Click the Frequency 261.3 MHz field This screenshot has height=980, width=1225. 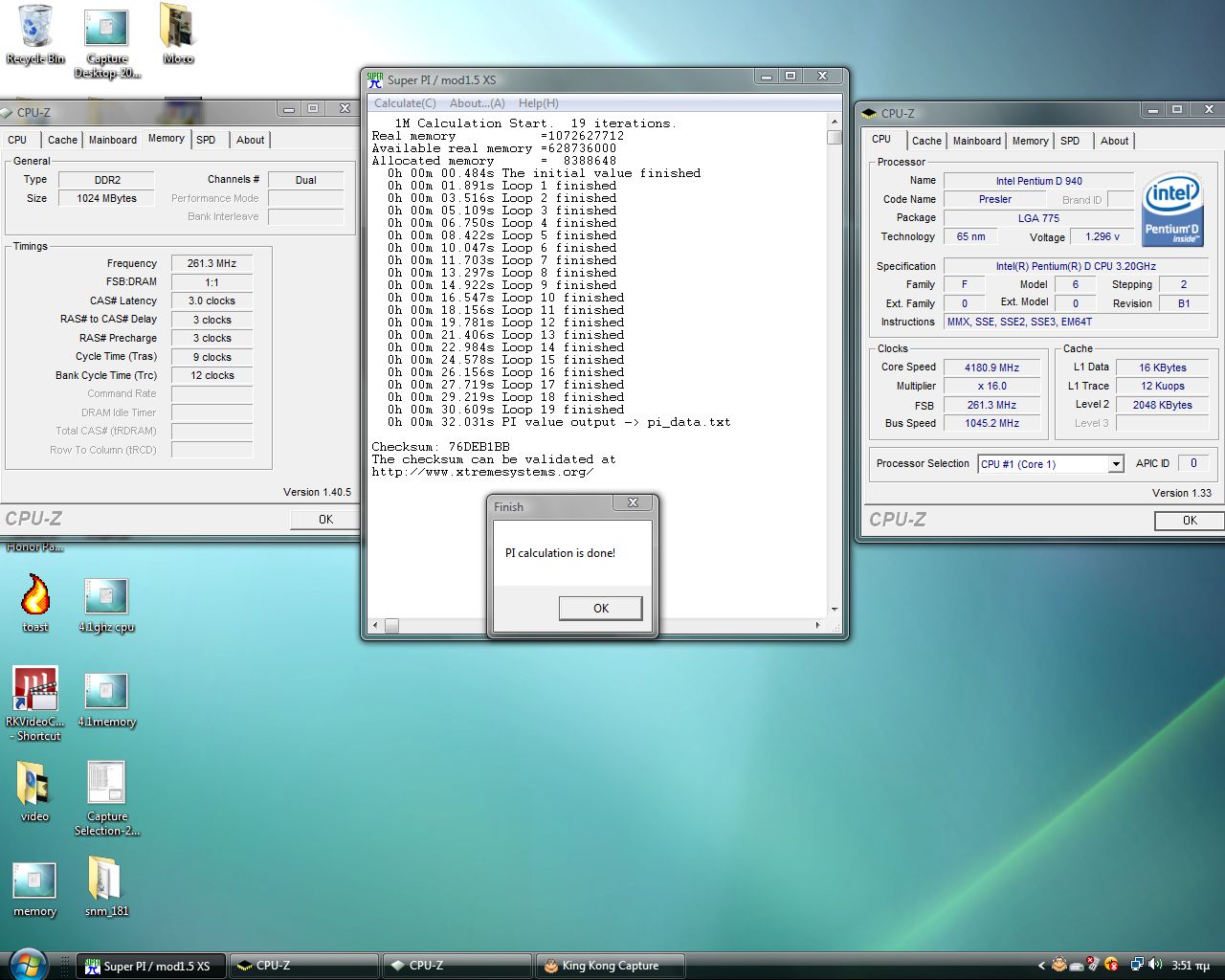(212, 263)
